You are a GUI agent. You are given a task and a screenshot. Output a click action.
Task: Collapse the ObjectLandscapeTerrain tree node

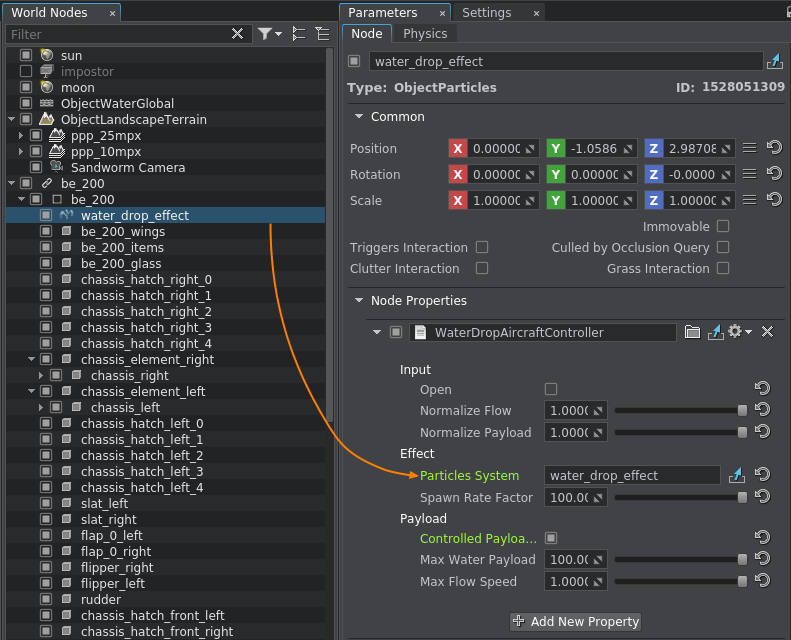(x=11, y=120)
